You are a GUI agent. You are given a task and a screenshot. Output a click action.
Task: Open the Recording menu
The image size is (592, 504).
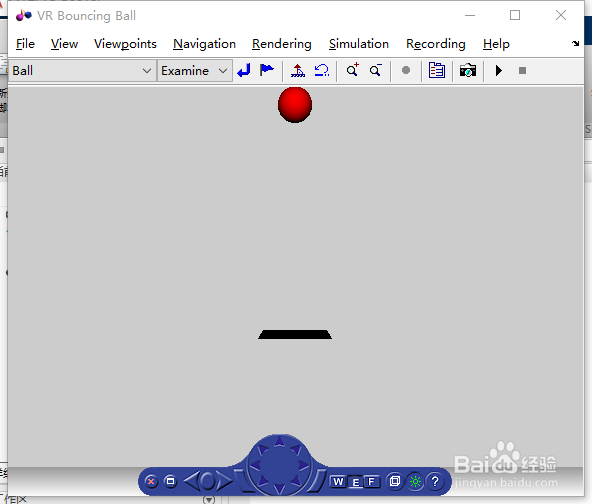pyautogui.click(x=436, y=44)
